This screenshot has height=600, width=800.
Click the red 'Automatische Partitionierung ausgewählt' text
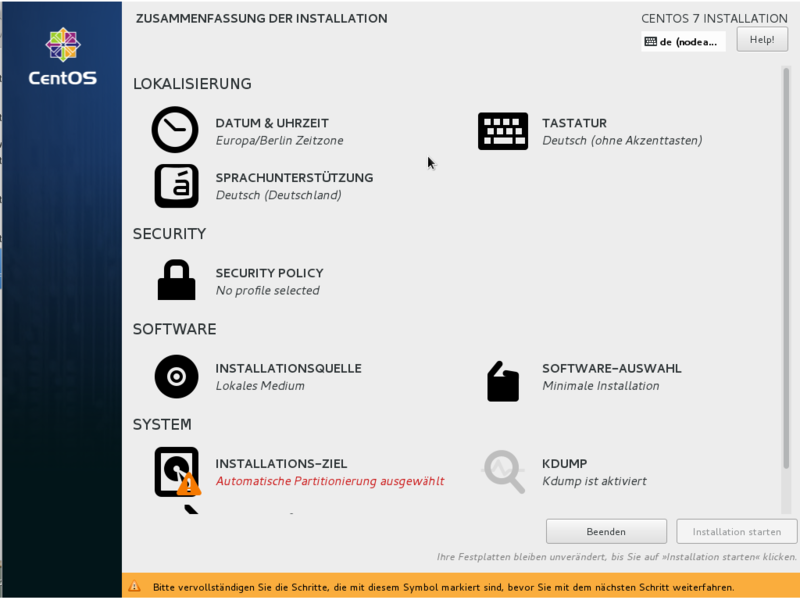[330, 481]
